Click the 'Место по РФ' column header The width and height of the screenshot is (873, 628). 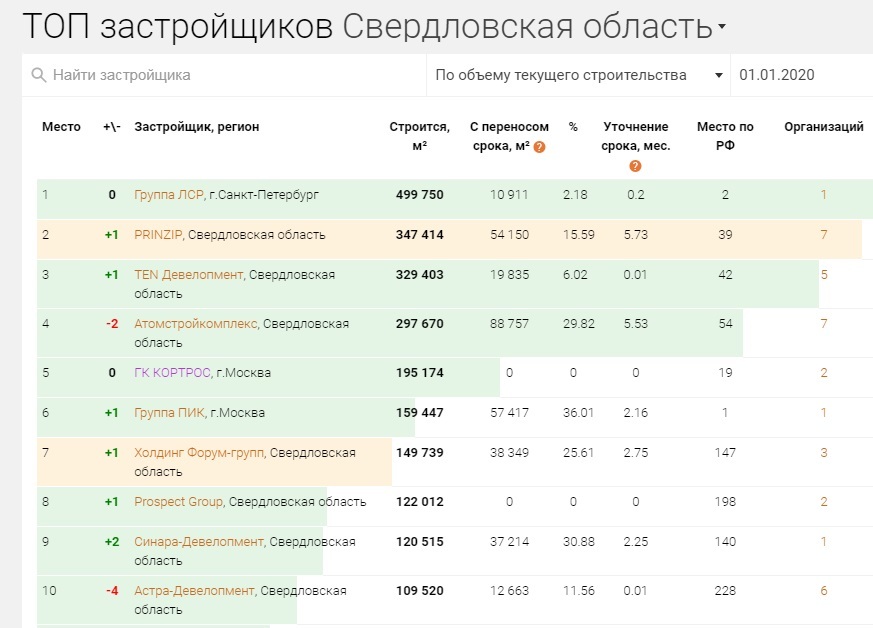coord(724,135)
